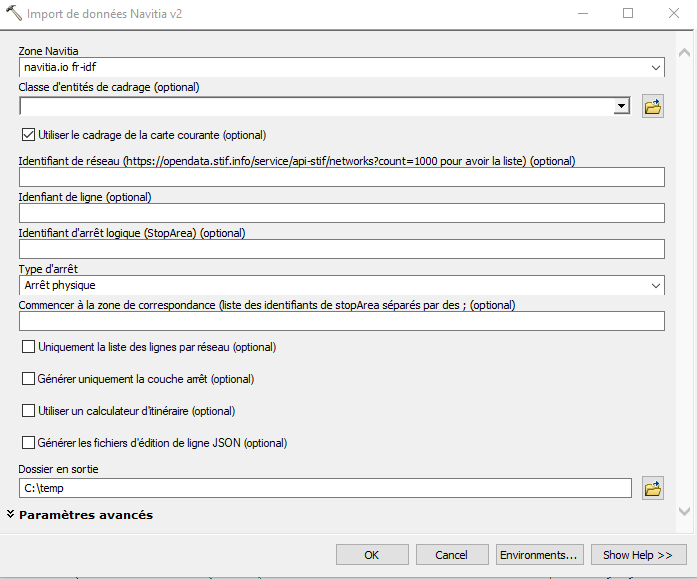Check Générer uniquement la couche arrêt
Viewport: 697px width, 579px height.
(x=28, y=379)
